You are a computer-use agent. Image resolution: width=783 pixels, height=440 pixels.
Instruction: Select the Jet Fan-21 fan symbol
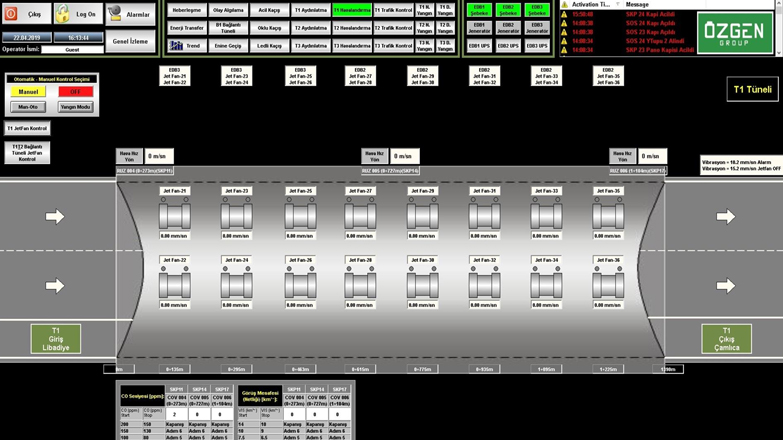(174, 216)
